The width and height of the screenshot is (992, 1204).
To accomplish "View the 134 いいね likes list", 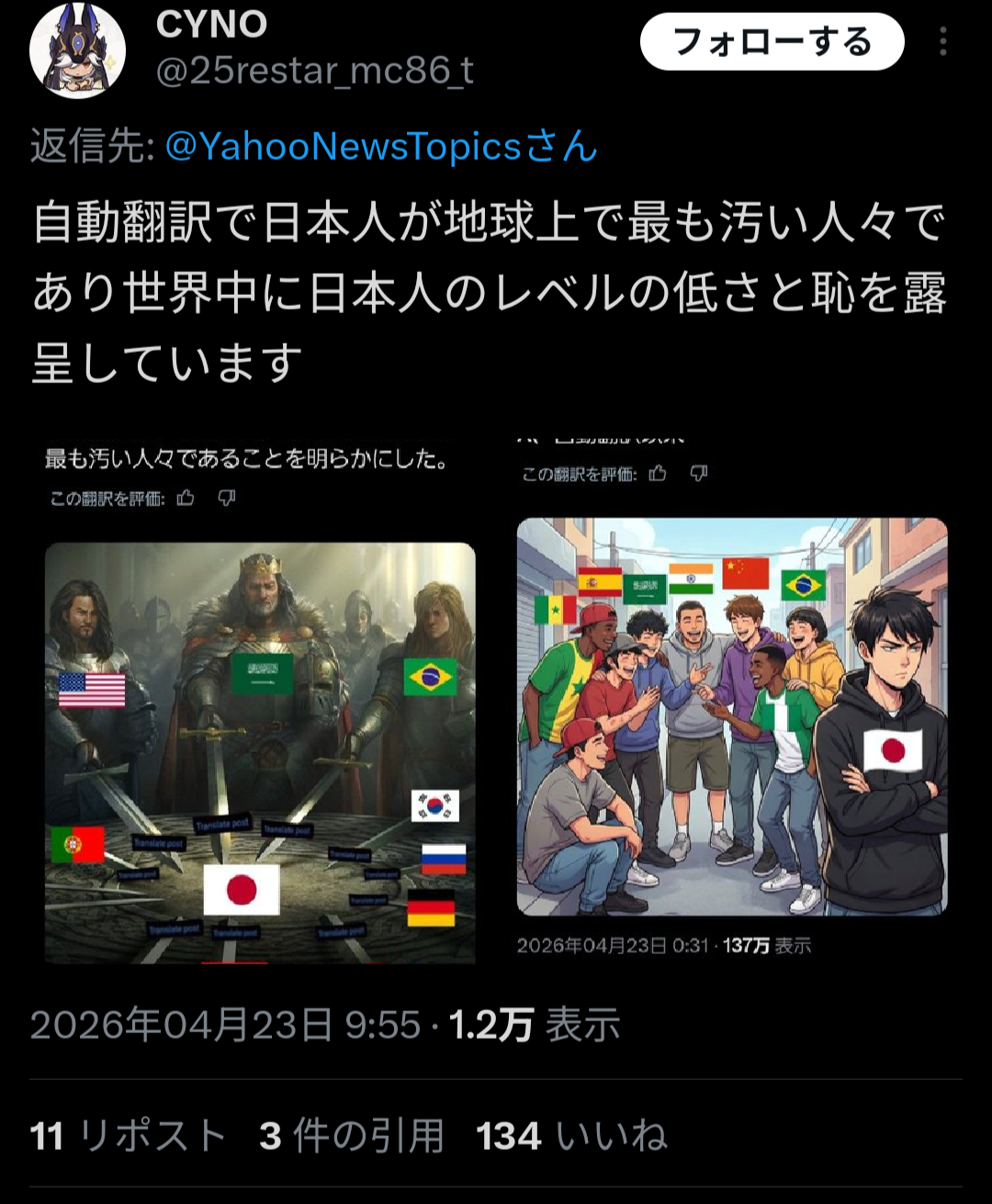I will 571,1136.
